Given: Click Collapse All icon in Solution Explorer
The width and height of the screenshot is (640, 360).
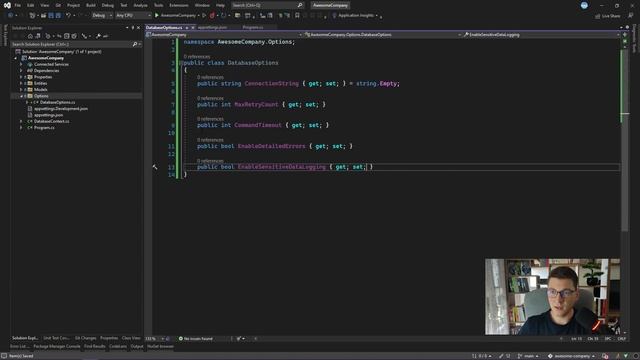Looking at the screenshot, I should 67,36.
